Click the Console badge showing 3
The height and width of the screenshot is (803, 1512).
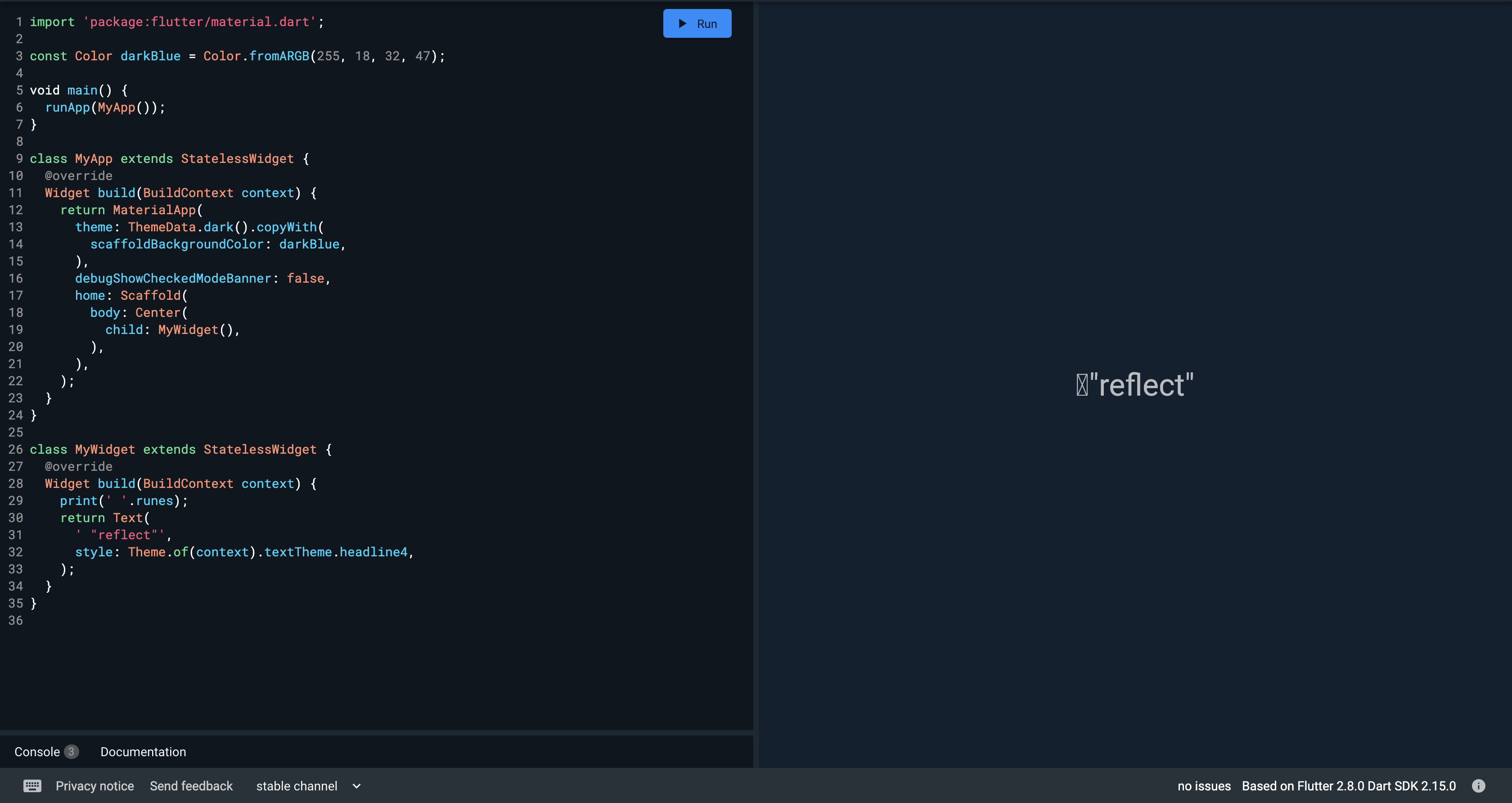tap(71, 752)
